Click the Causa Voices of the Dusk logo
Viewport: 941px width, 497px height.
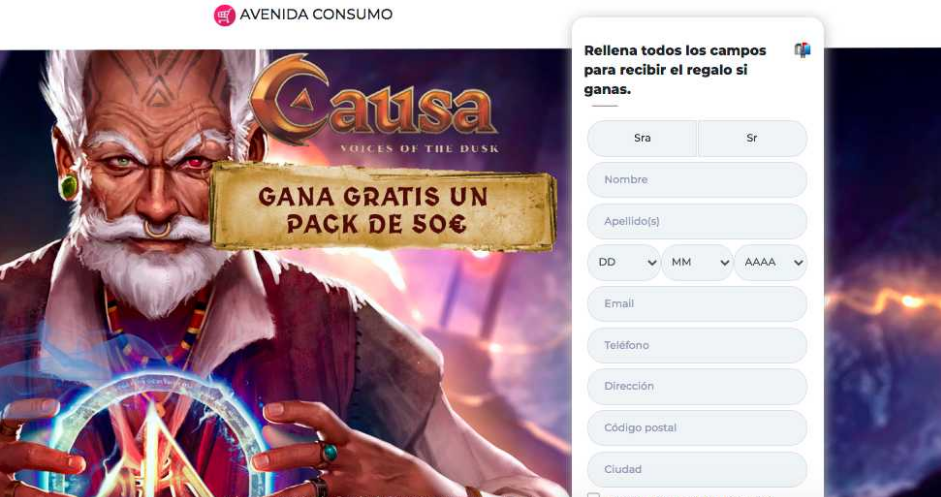click(375, 104)
